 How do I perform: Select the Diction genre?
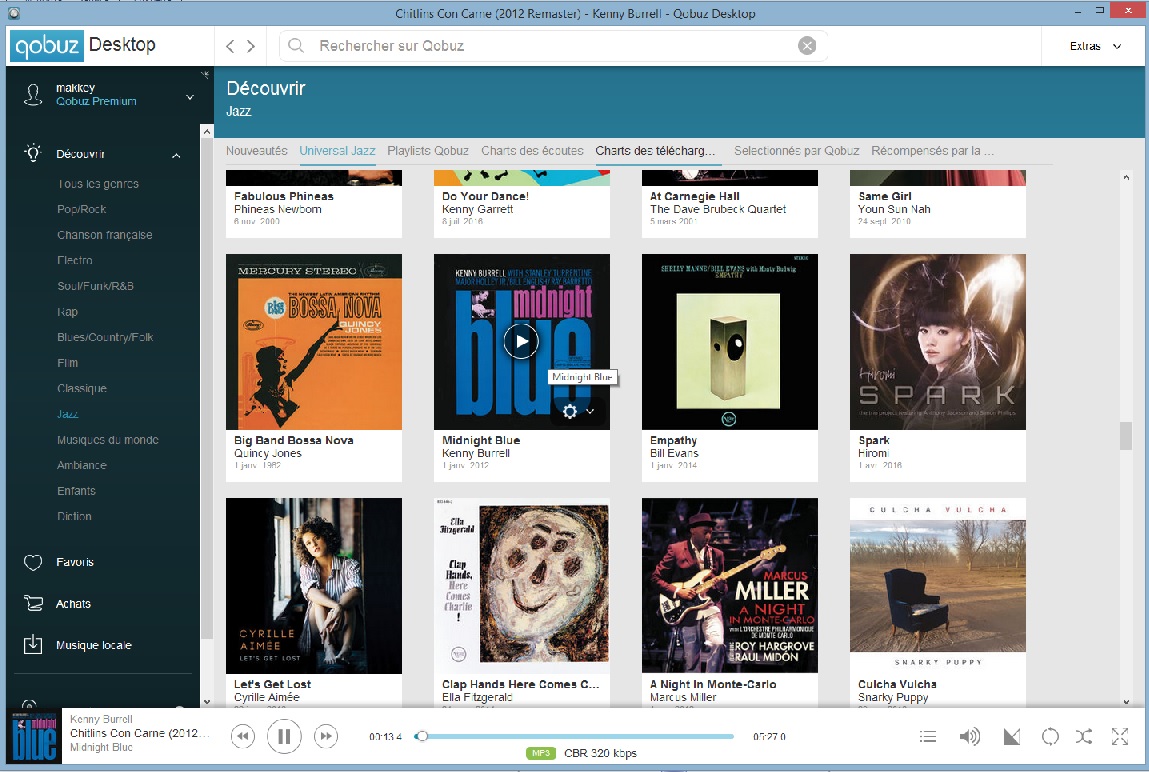pos(74,516)
